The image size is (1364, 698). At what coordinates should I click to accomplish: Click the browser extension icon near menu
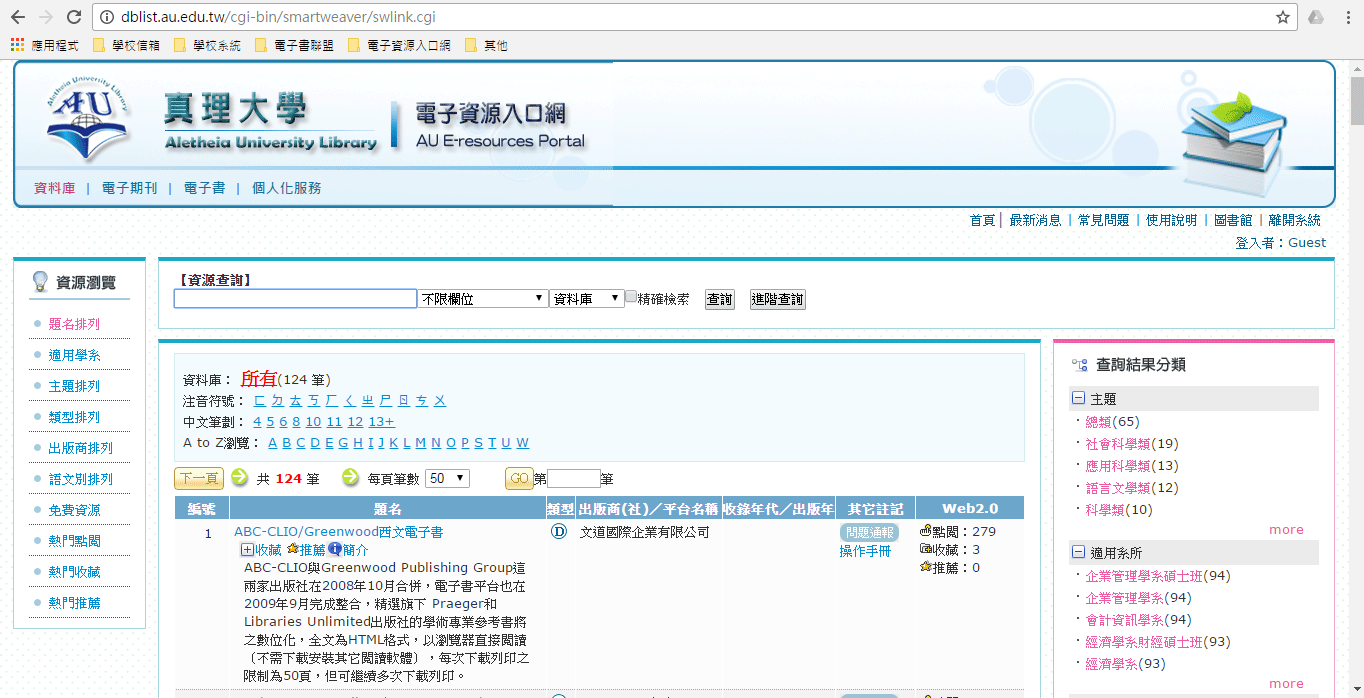click(1316, 17)
